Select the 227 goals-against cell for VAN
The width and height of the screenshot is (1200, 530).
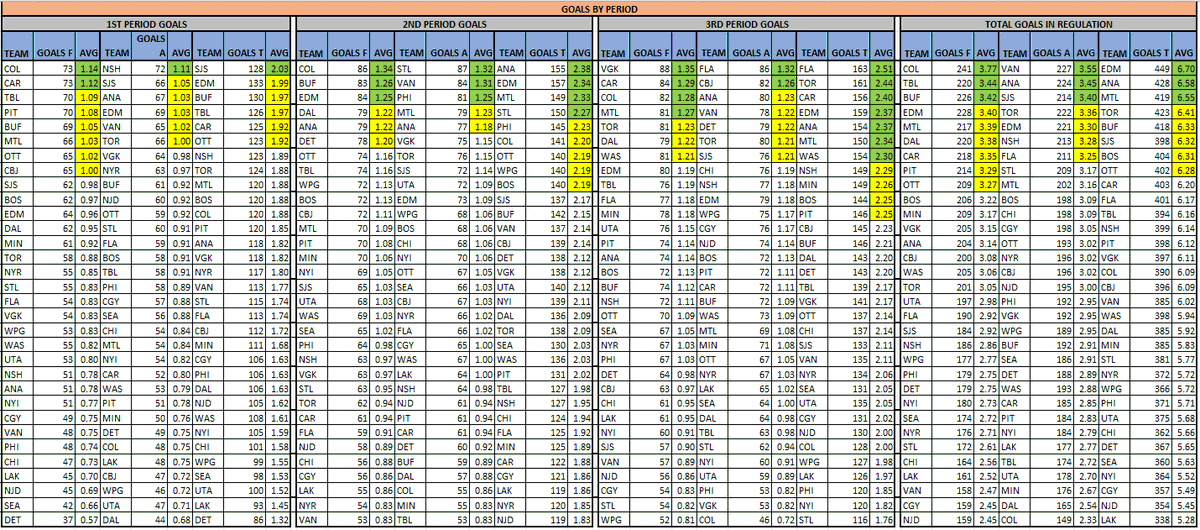click(1053, 69)
